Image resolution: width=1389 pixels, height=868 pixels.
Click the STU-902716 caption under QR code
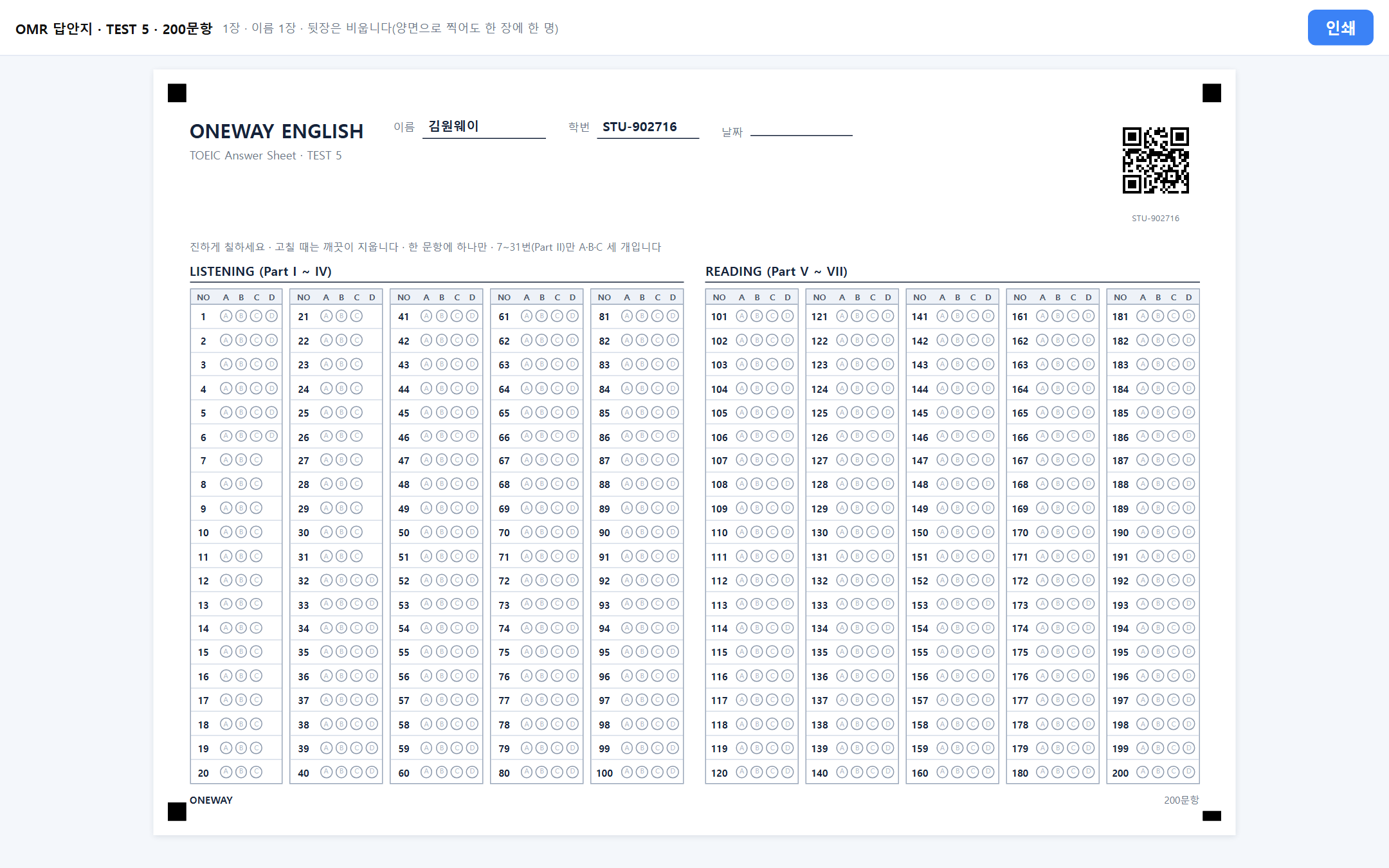coord(1156,218)
